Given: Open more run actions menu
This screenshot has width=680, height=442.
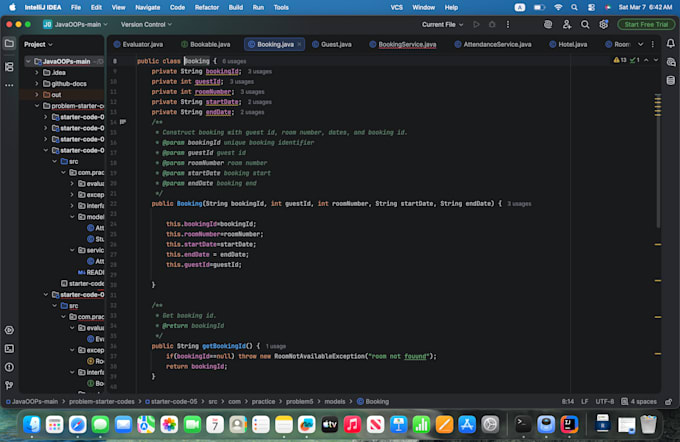Looking at the screenshot, I should 508,25.
